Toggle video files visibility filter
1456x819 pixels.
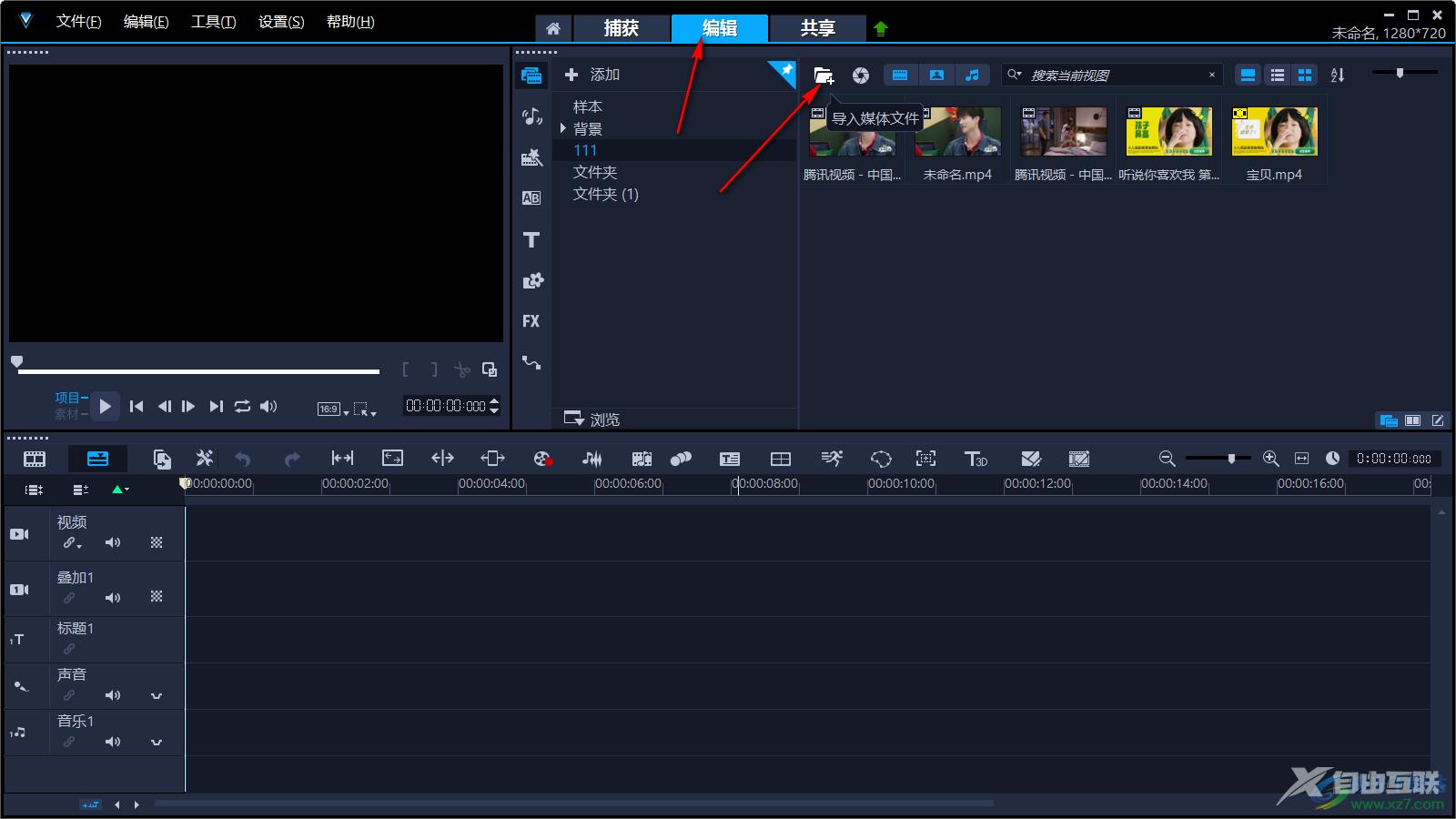click(x=900, y=76)
